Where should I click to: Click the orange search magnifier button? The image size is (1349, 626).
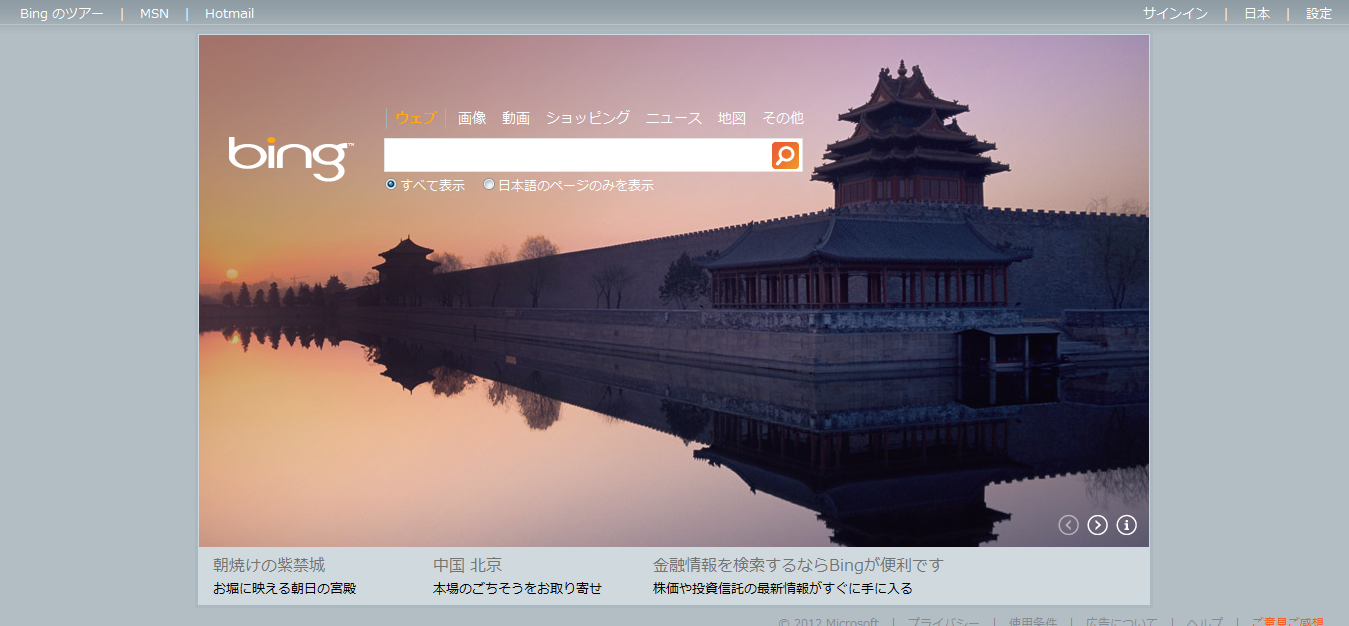[785, 155]
